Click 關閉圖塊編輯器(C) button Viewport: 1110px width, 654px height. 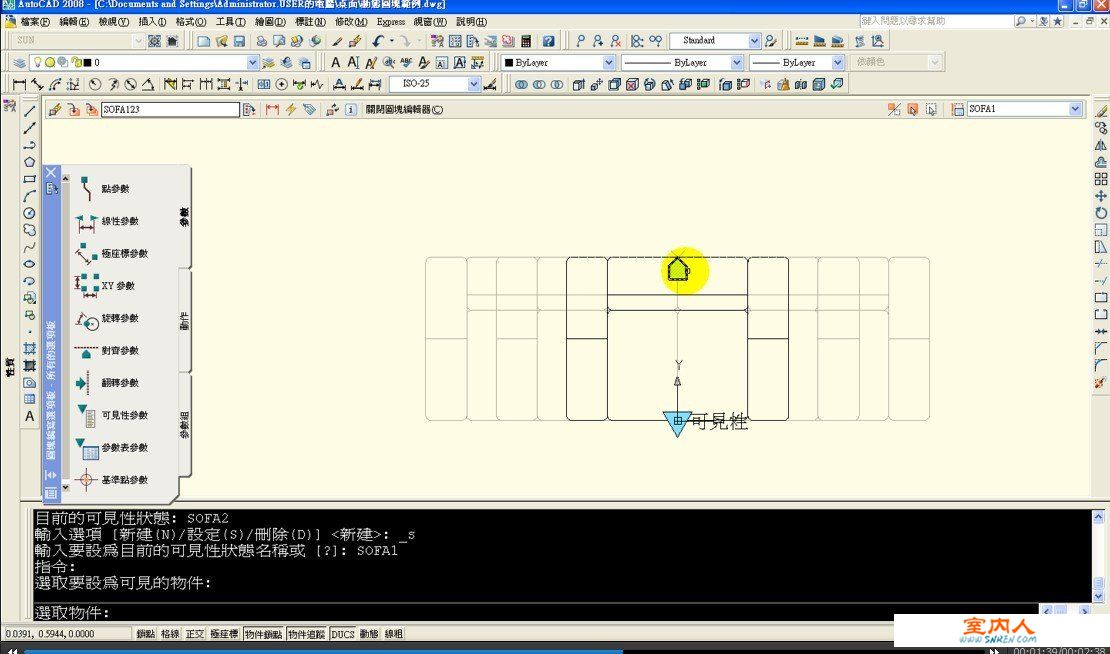coord(404,110)
